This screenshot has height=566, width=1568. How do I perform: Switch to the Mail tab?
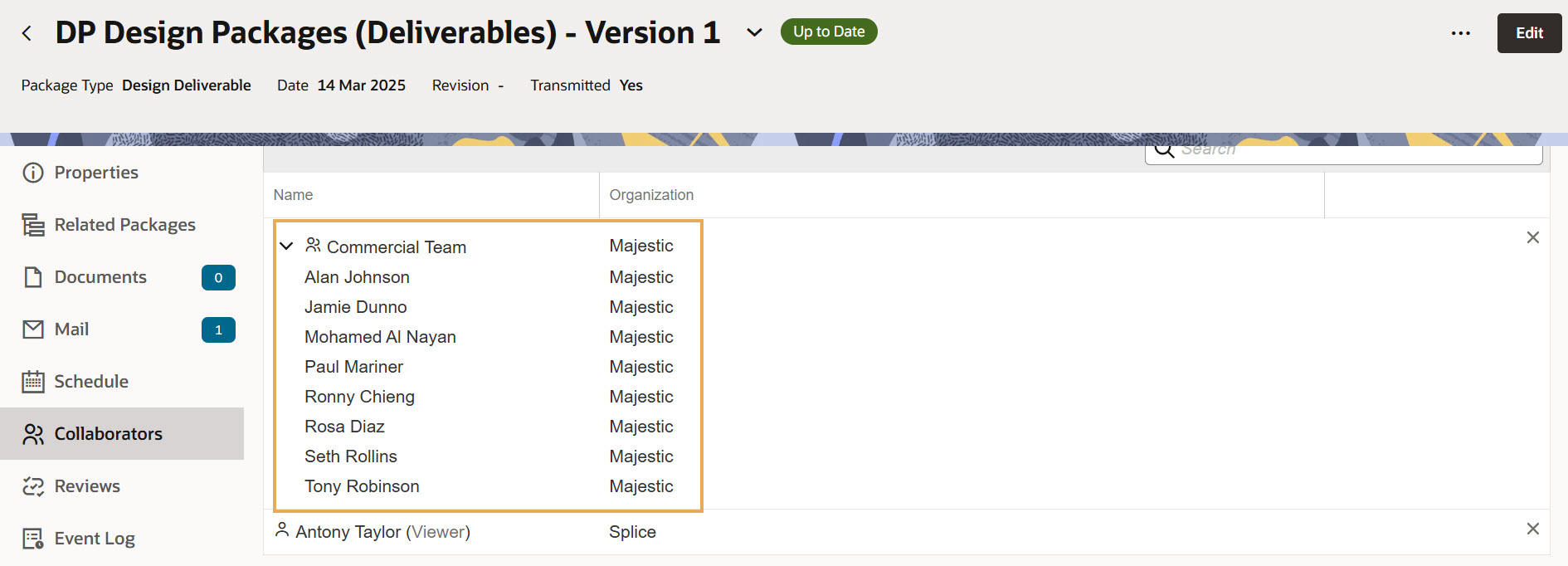pos(72,329)
